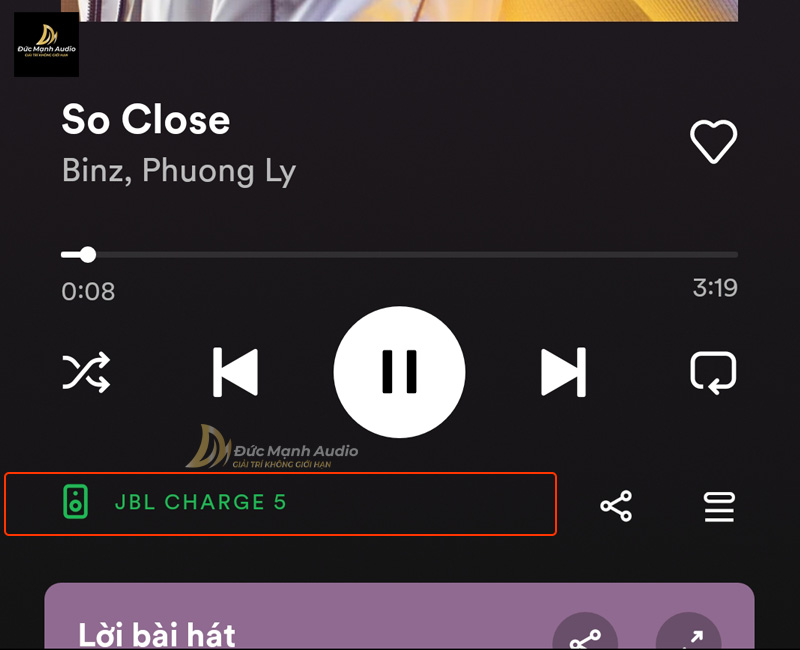
Task: Click the album artwork image
Action: point(399,10)
